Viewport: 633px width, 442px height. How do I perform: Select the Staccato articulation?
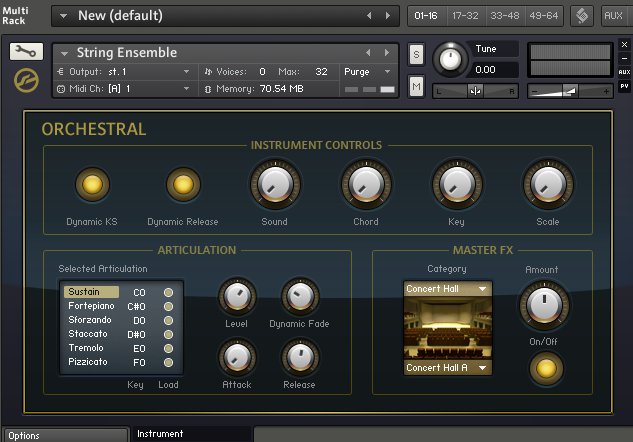click(x=88, y=334)
